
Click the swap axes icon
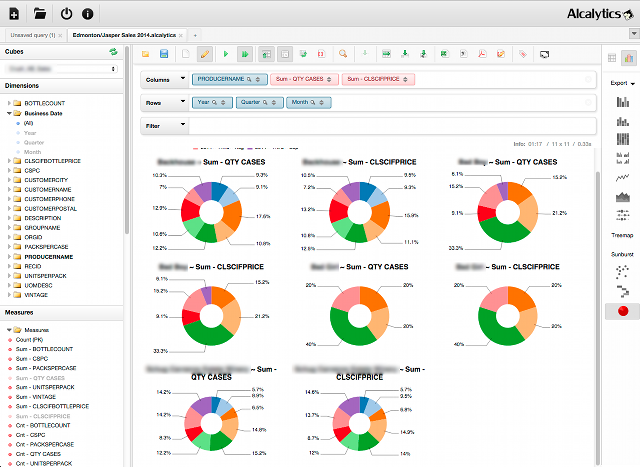[303, 54]
